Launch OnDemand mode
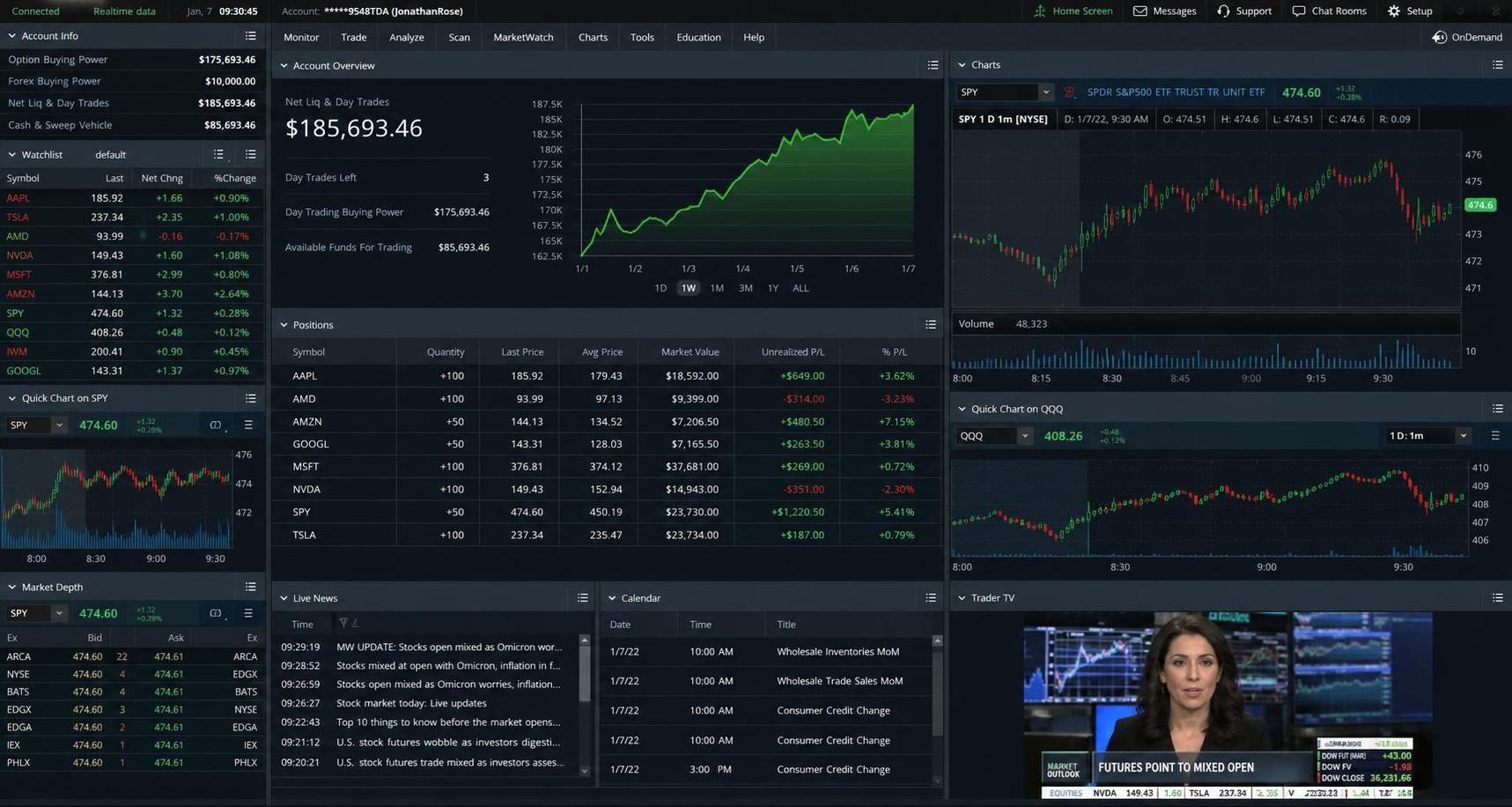This screenshot has height=807, width=1512. click(x=1467, y=37)
